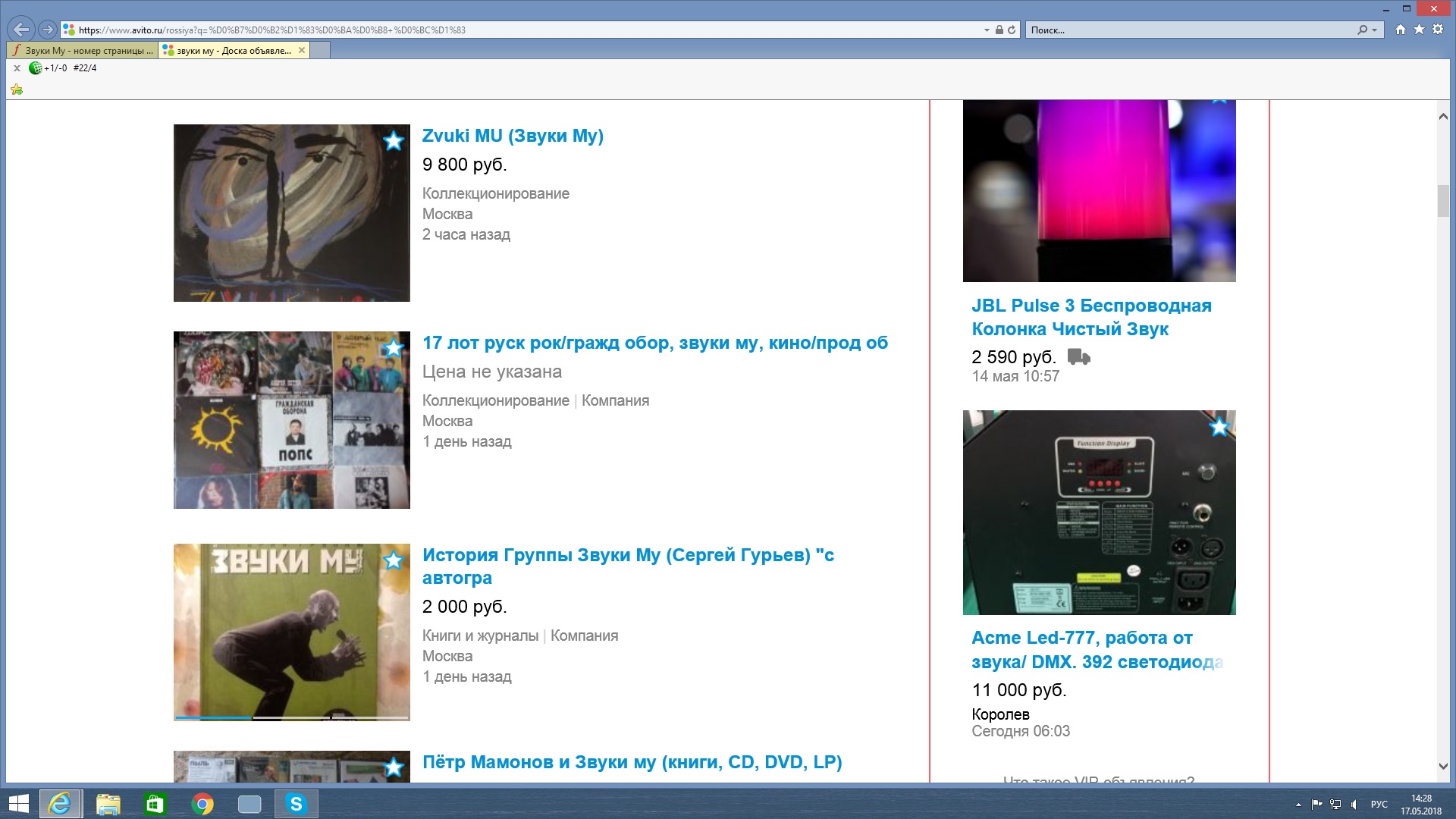Open the browser Home page icon
Image resolution: width=1456 pixels, height=819 pixels.
pyautogui.click(x=1400, y=30)
